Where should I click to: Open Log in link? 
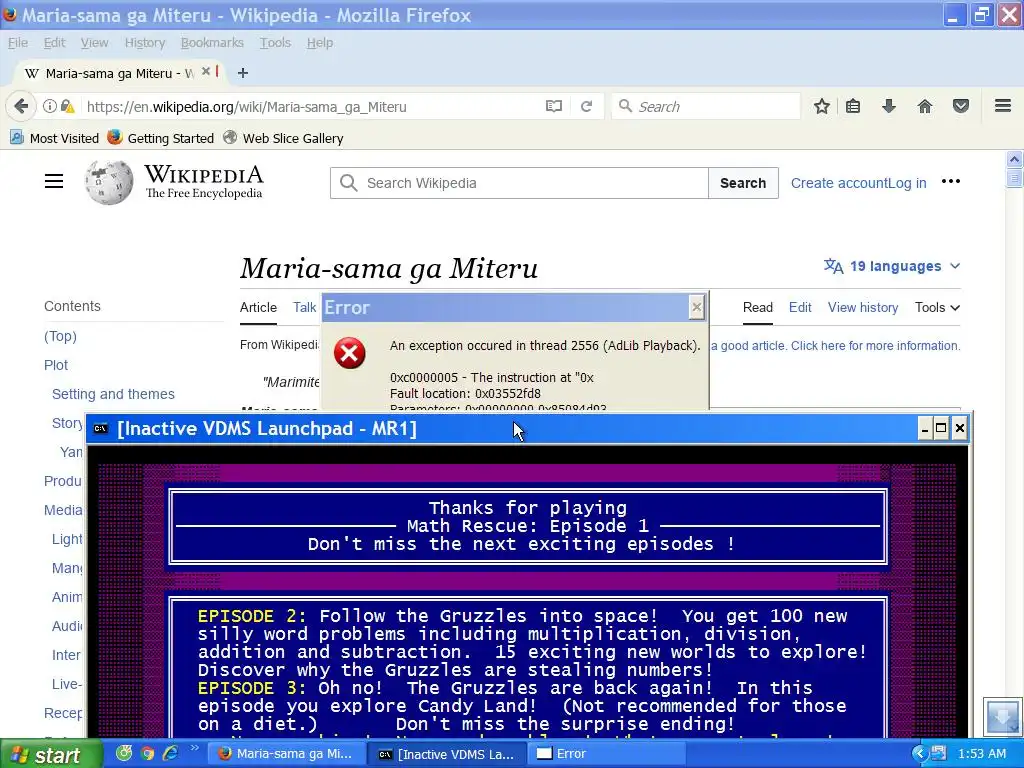(906, 183)
